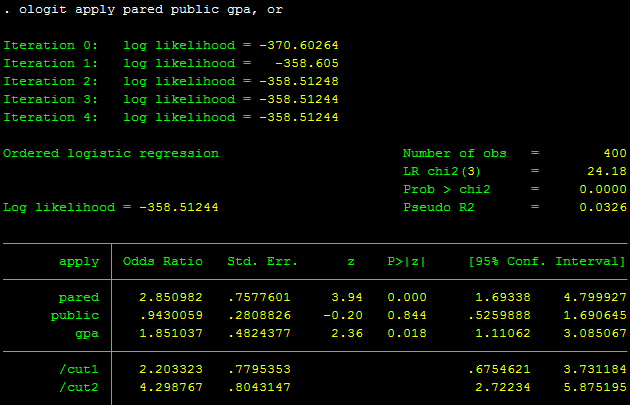Click the Std. Err. column header
Screen dimensions: 630x405
(258, 262)
